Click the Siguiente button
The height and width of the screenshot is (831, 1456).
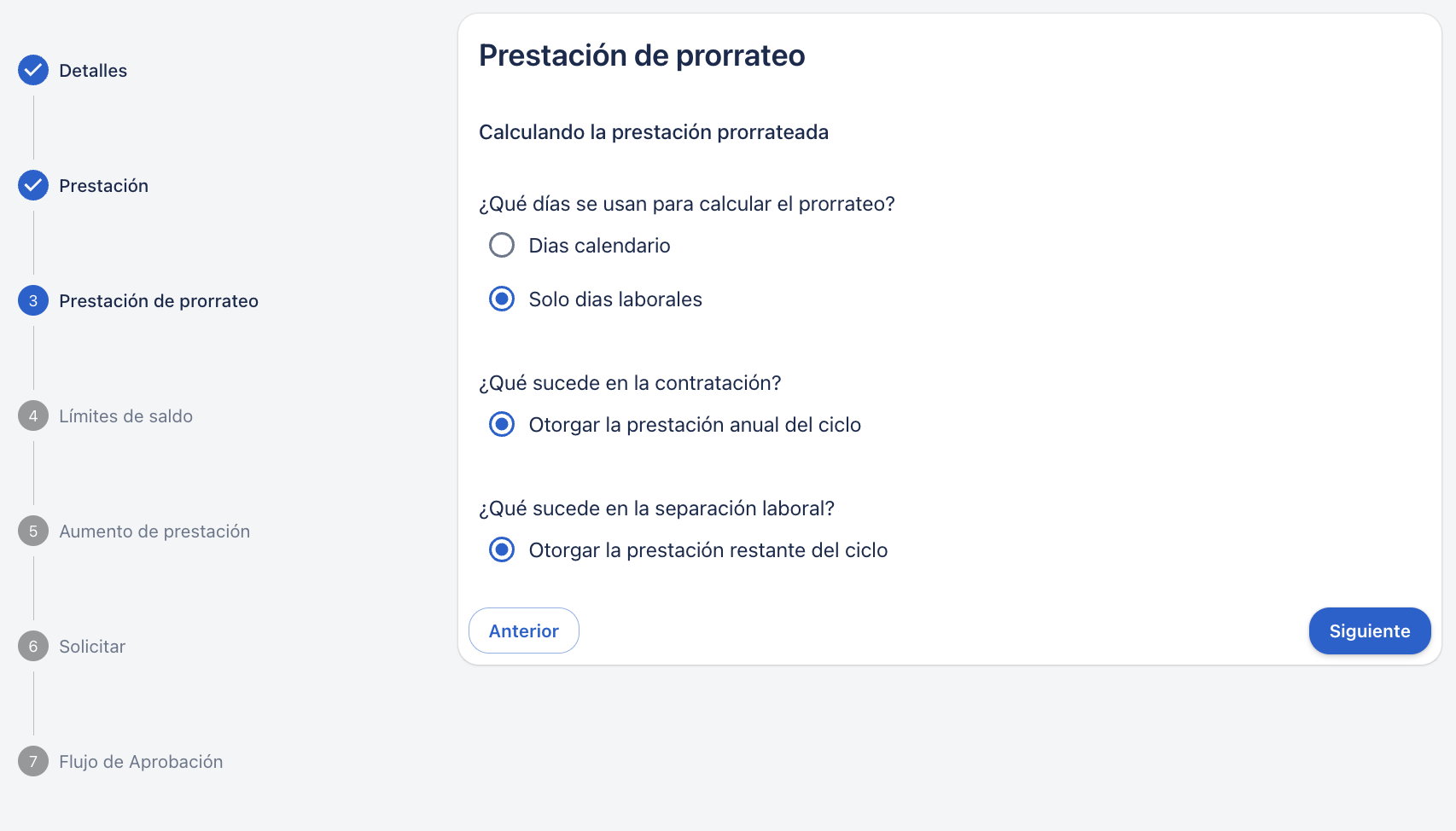tap(1370, 631)
